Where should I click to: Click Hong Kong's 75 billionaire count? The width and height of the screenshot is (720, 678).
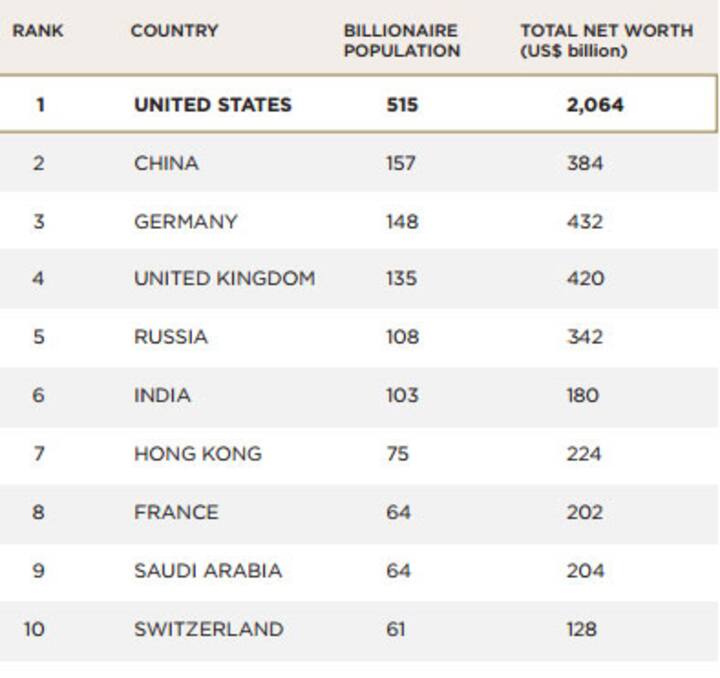397,454
